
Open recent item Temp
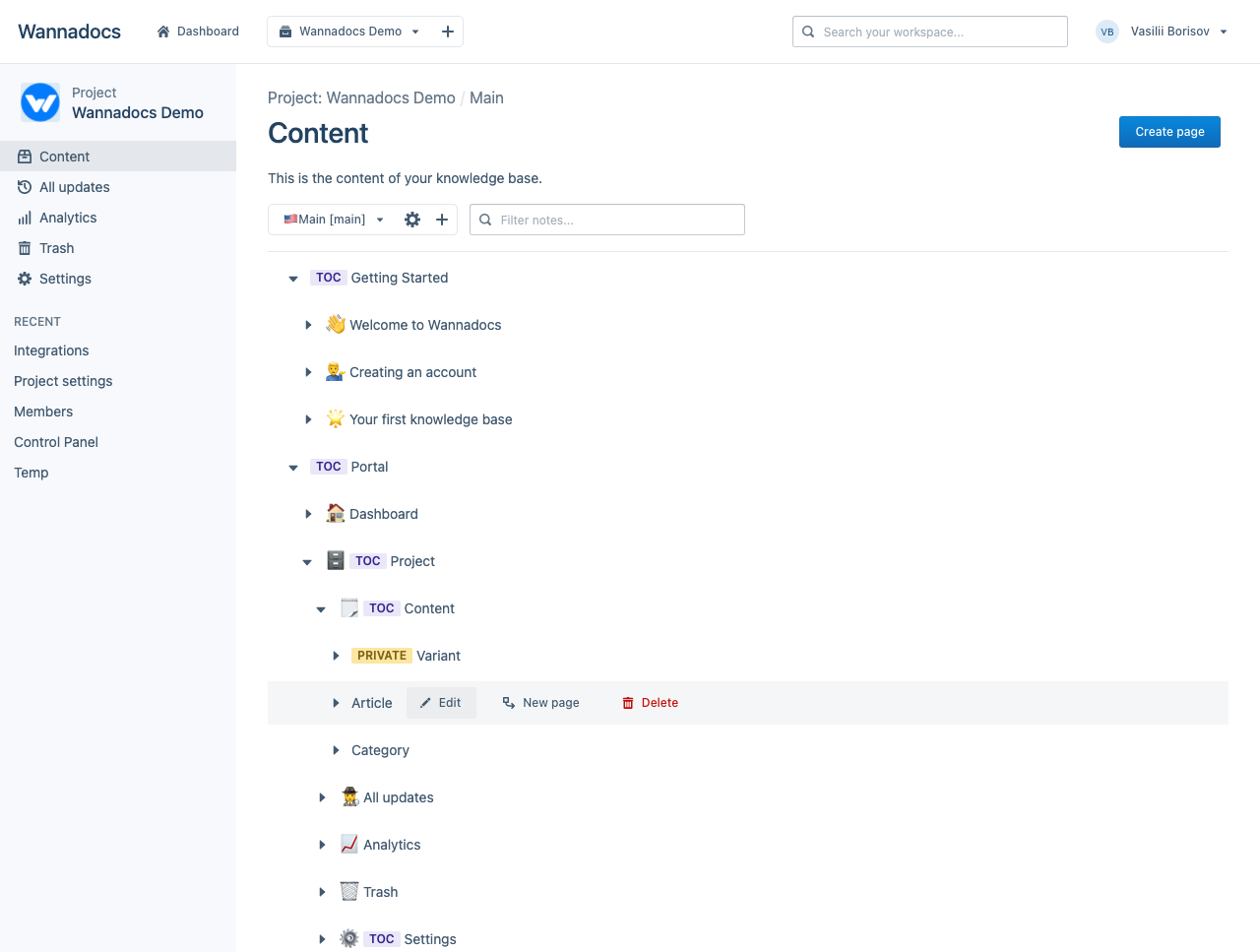[31, 473]
